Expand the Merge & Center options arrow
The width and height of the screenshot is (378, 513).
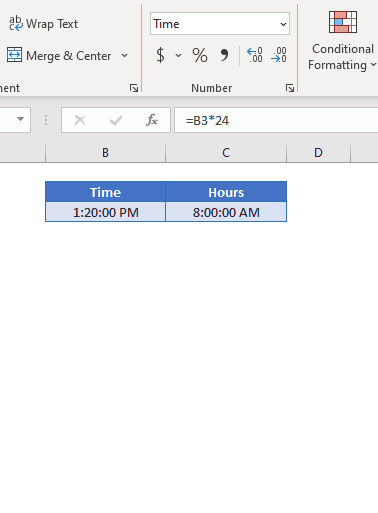(x=125, y=56)
